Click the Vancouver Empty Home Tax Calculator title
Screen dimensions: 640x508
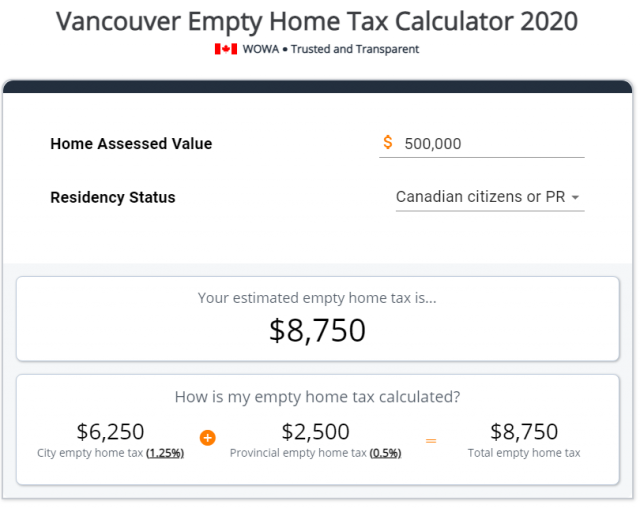(317, 21)
